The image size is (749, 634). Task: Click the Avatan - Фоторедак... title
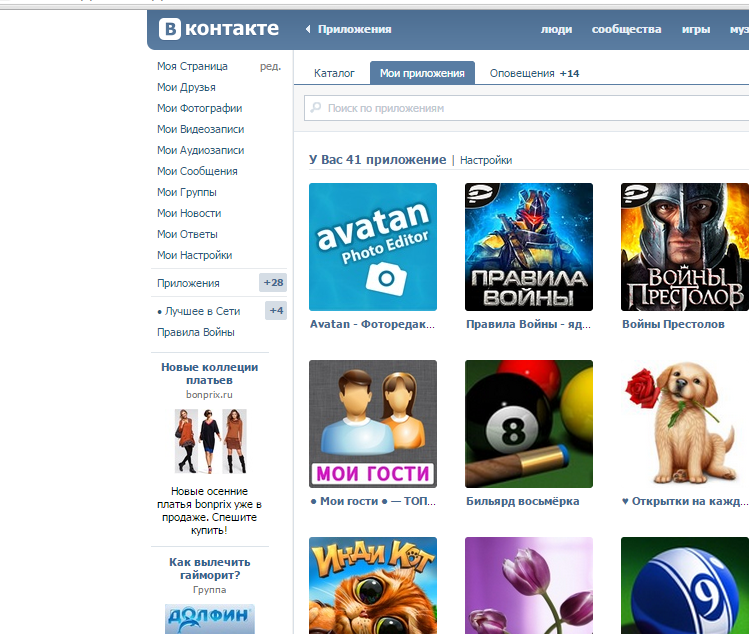(x=373, y=324)
